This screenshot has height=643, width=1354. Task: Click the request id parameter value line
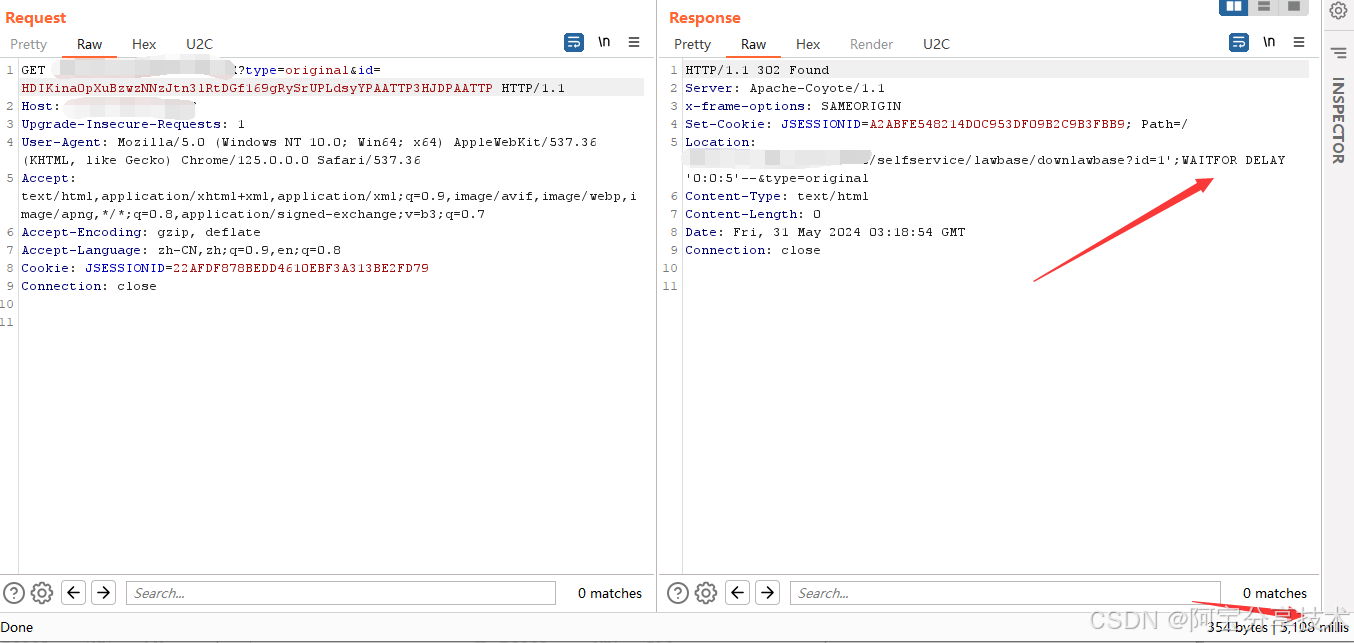pos(257,88)
